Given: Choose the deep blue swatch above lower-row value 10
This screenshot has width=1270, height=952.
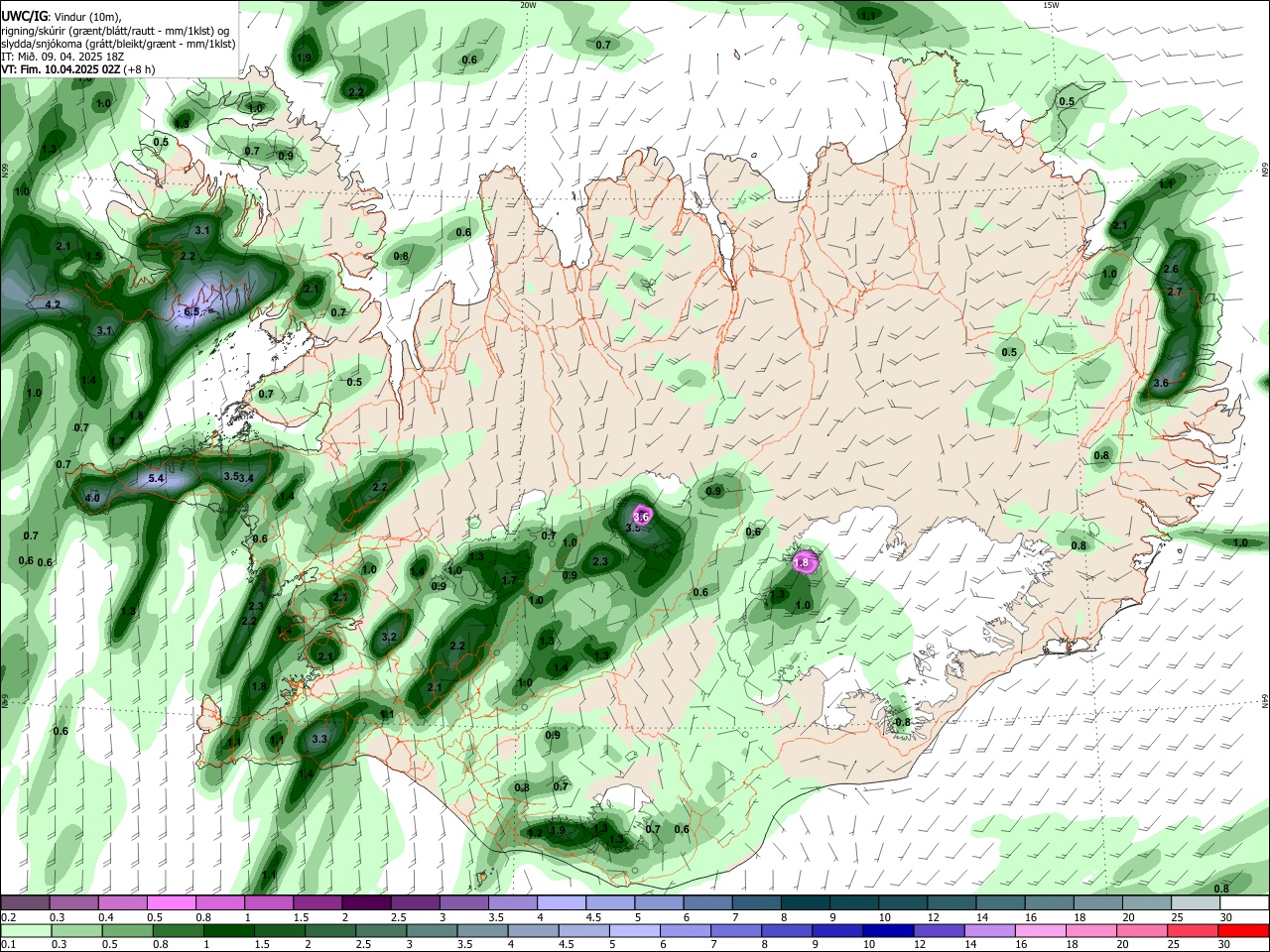Looking at the screenshot, I should point(887,930).
